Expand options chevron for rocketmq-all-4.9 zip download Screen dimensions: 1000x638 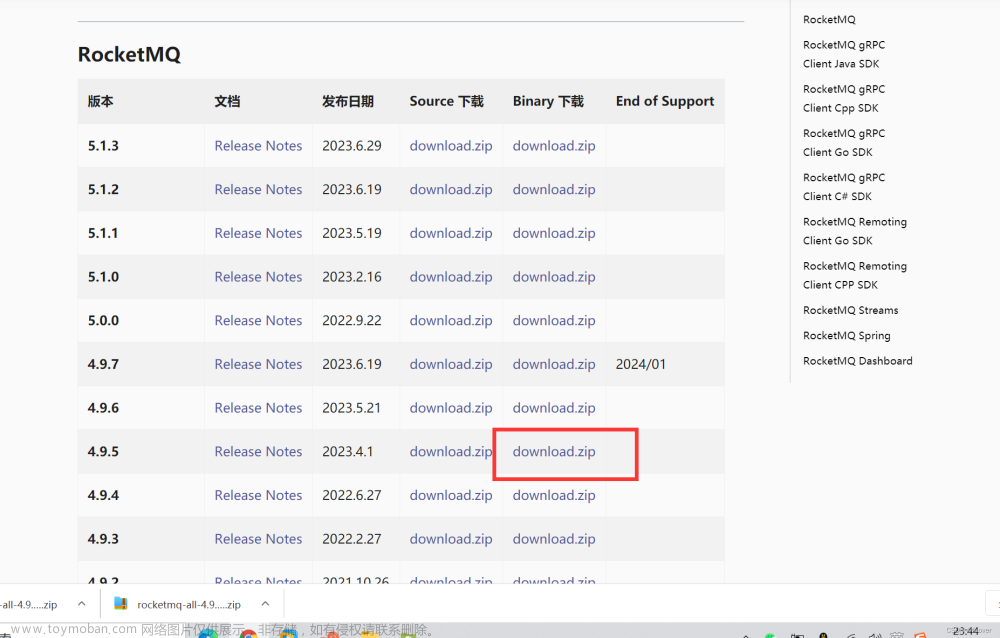265,604
